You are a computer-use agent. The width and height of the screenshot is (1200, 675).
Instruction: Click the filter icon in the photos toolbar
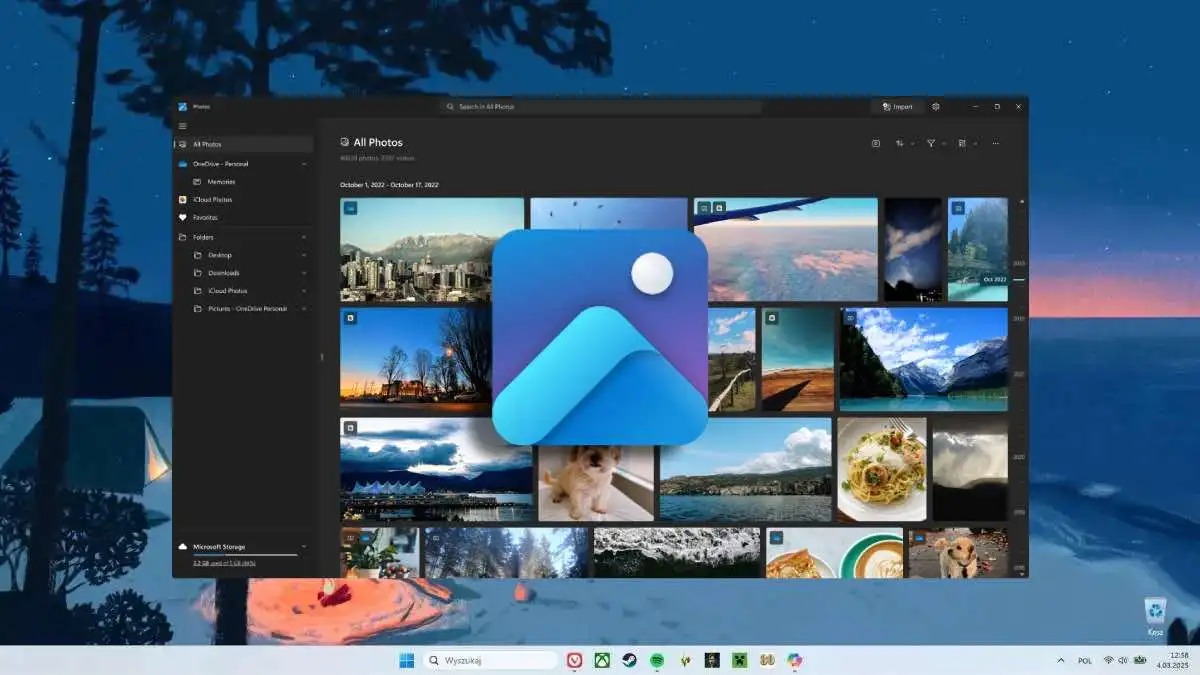point(930,143)
